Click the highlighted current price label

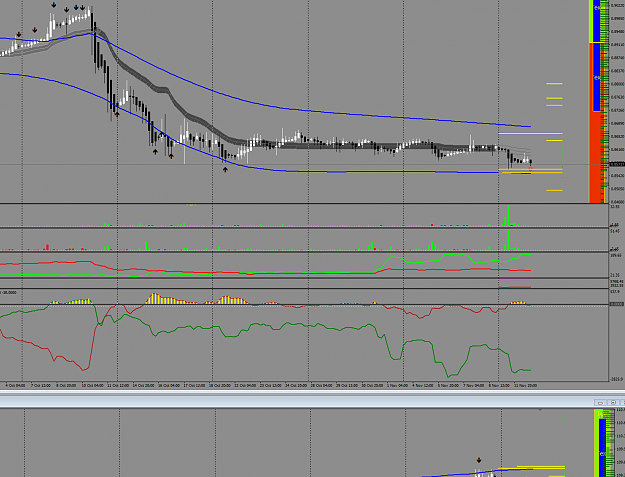tap(617, 164)
